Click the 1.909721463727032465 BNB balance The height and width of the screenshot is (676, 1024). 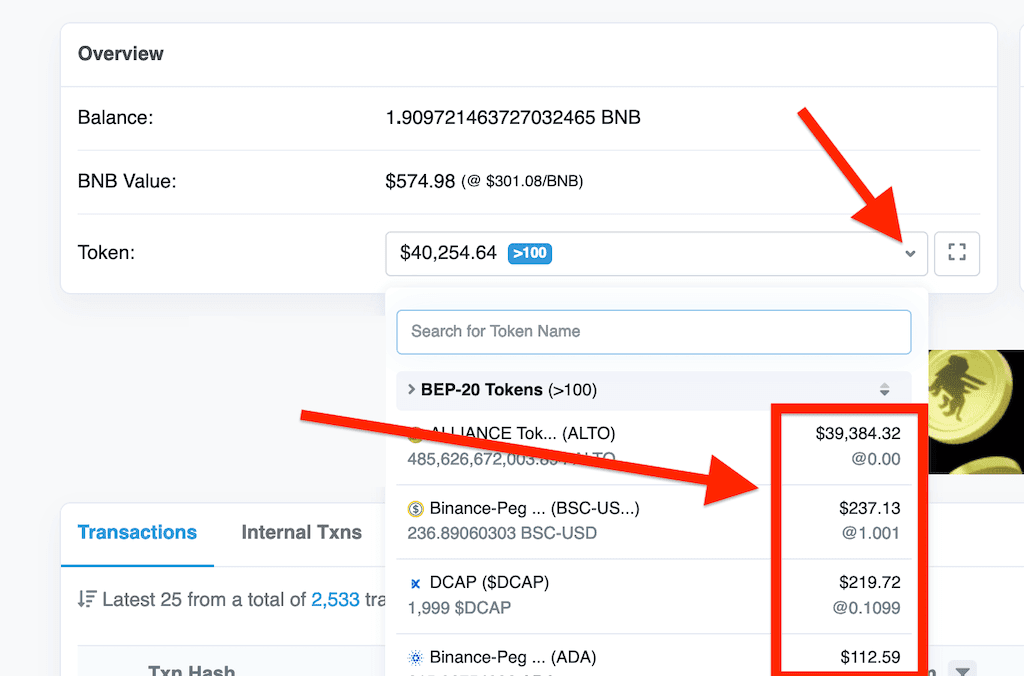(x=513, y=118)
